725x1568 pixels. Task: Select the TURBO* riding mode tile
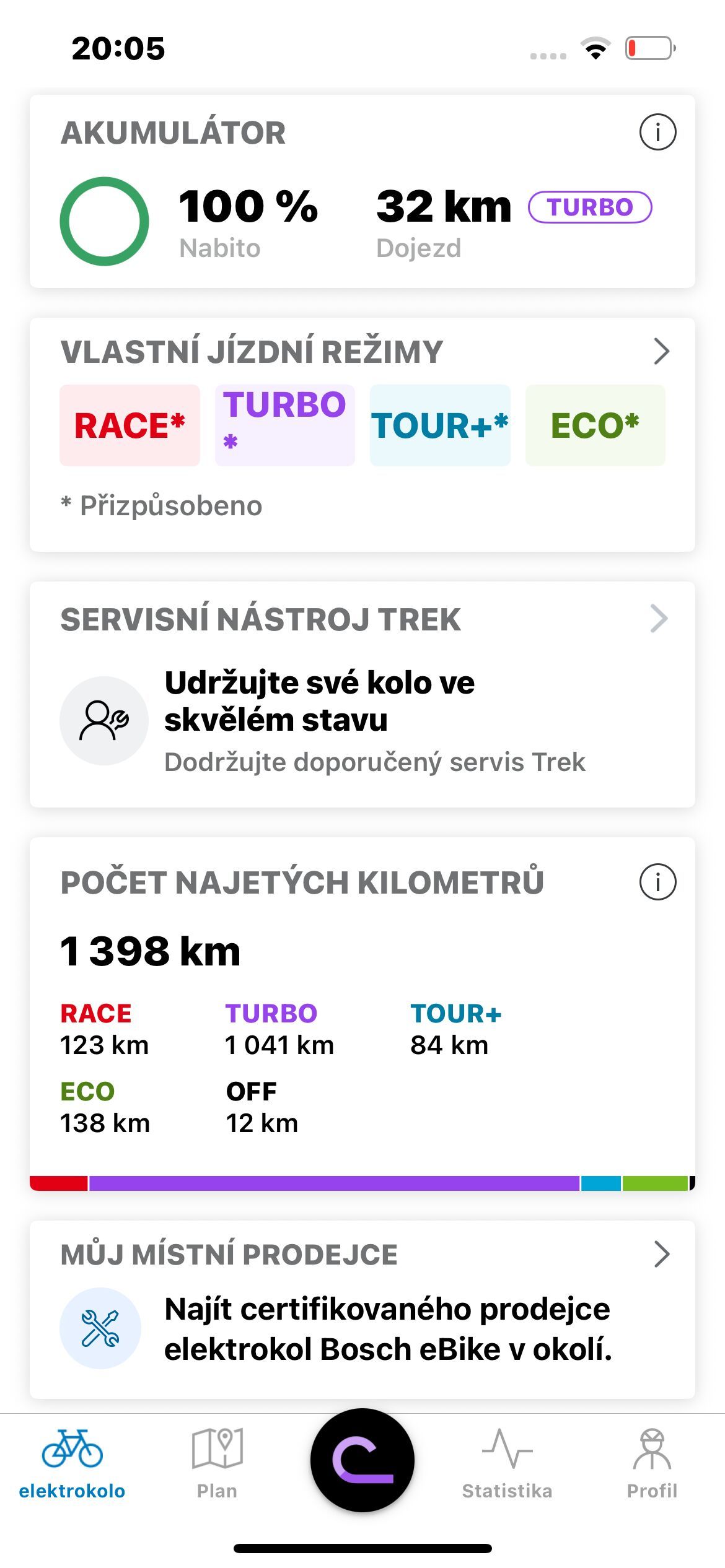coord(285,425)
